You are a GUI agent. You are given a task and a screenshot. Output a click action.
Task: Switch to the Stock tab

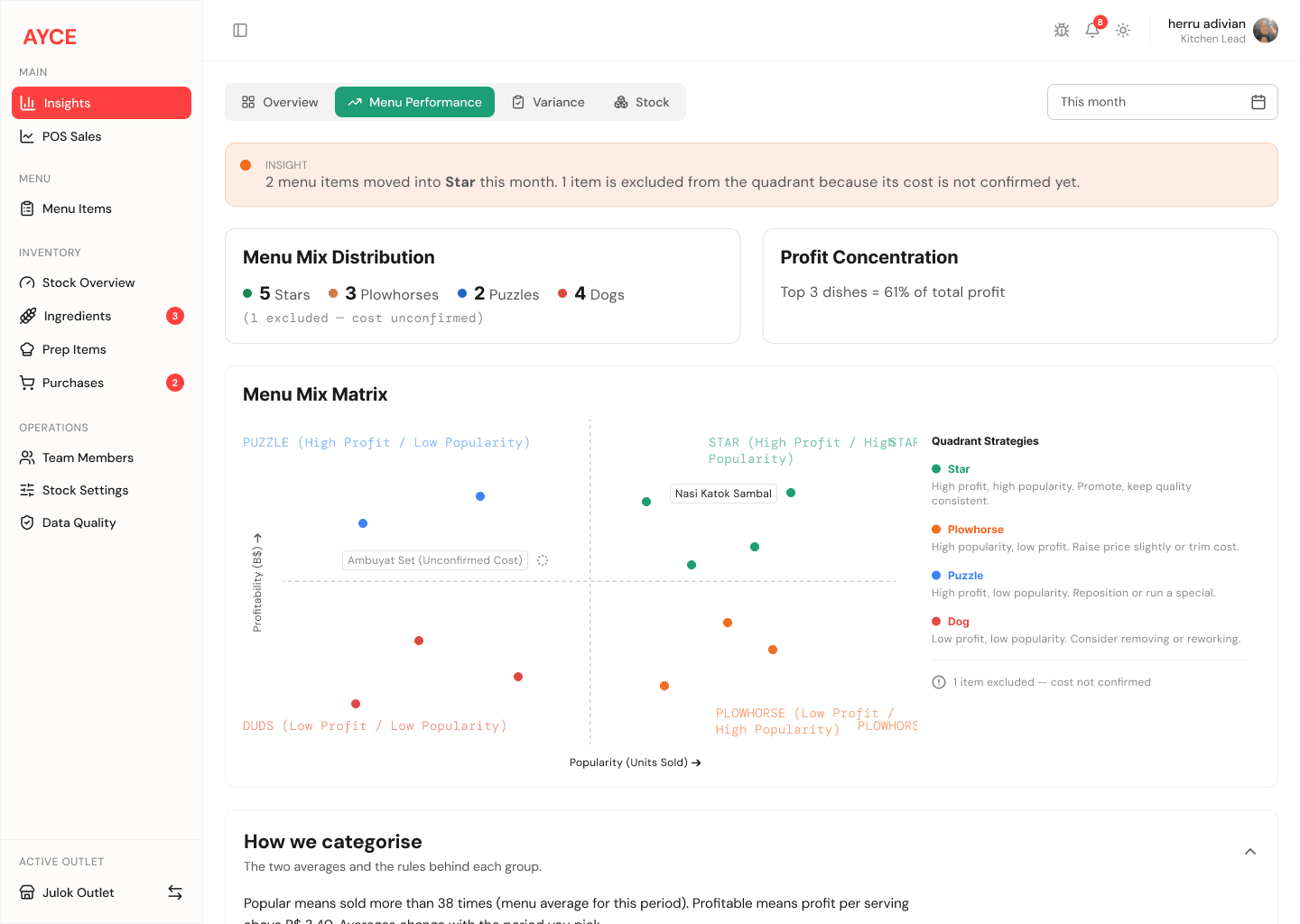click(642, 102)
